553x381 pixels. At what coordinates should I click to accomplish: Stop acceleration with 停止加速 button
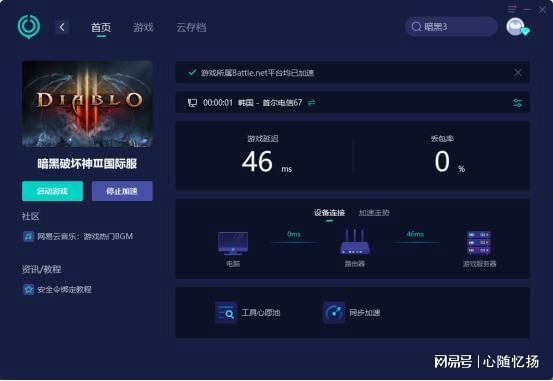122,191
